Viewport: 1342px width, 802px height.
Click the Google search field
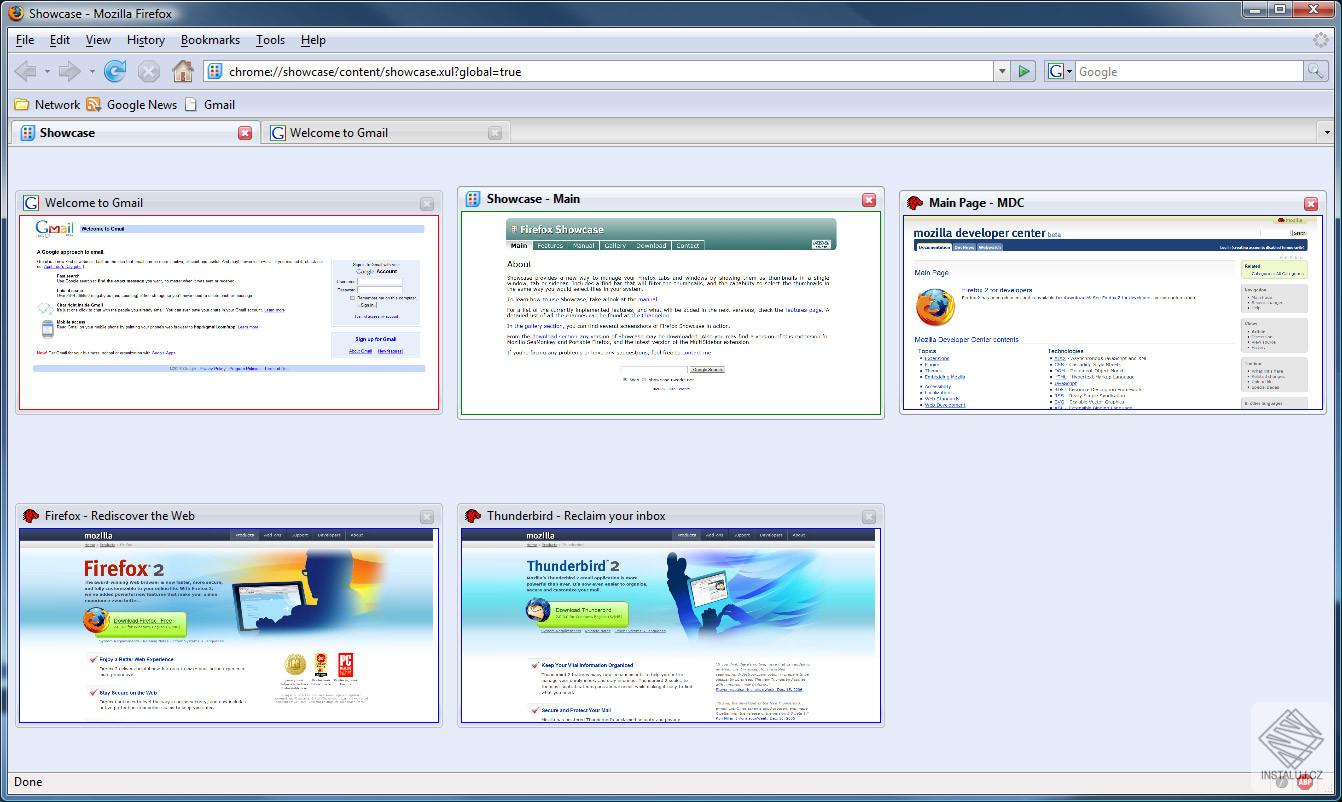tap(1190, 71)
